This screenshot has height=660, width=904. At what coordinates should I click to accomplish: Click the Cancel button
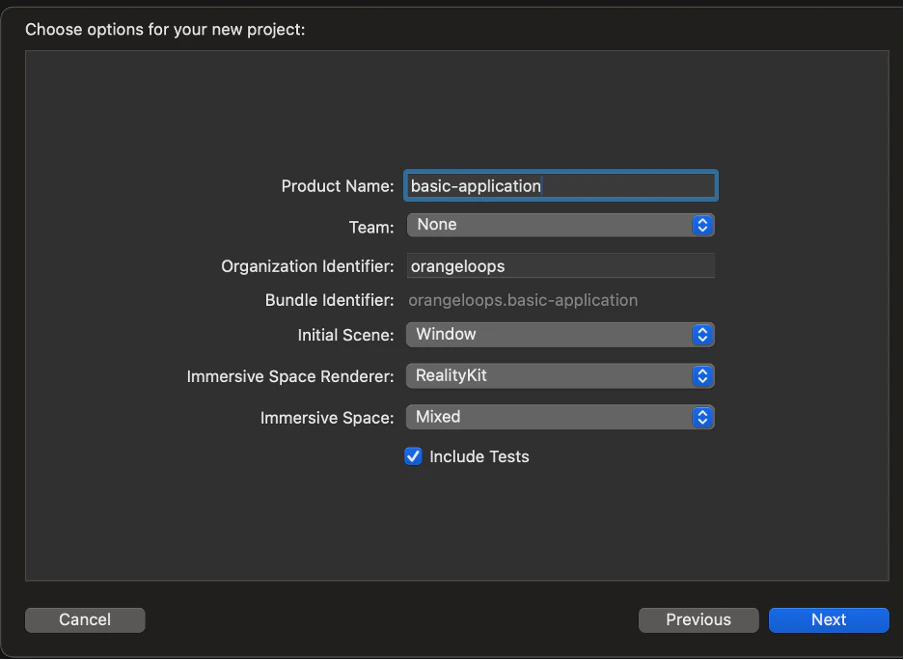click(85, 620)
